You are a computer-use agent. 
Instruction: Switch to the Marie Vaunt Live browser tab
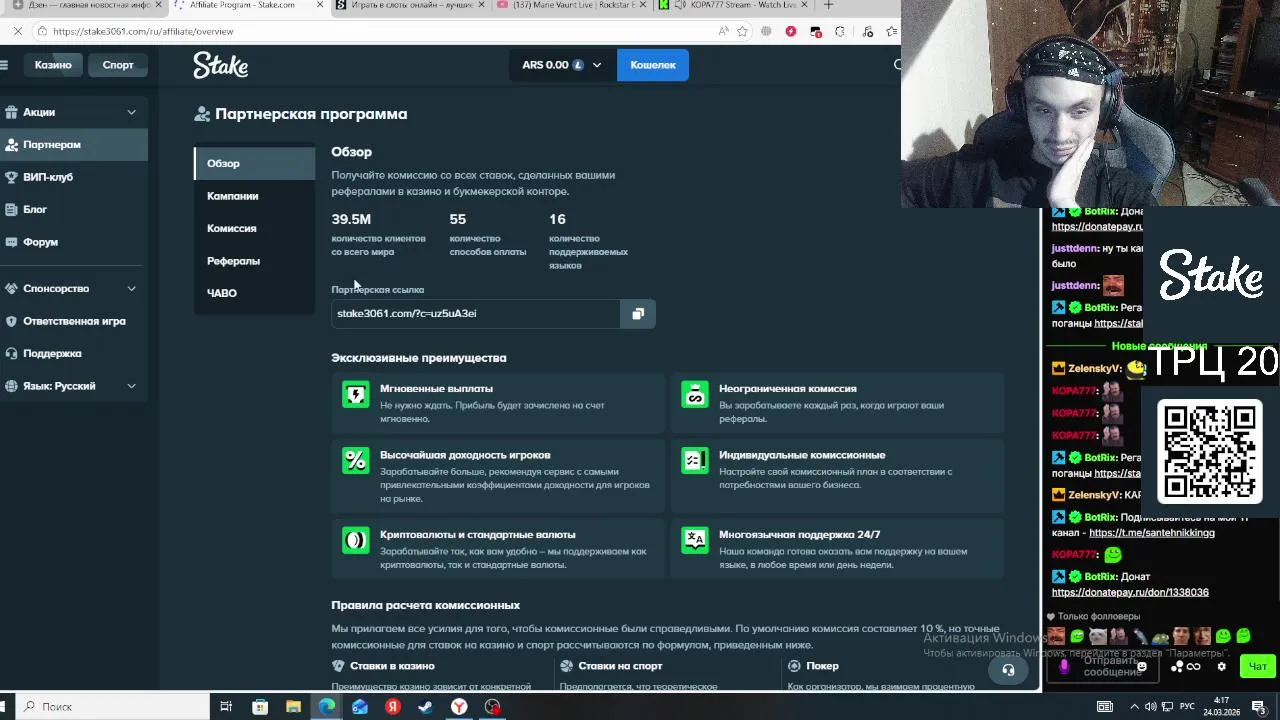pyautogui.click(x=572, y=5)
